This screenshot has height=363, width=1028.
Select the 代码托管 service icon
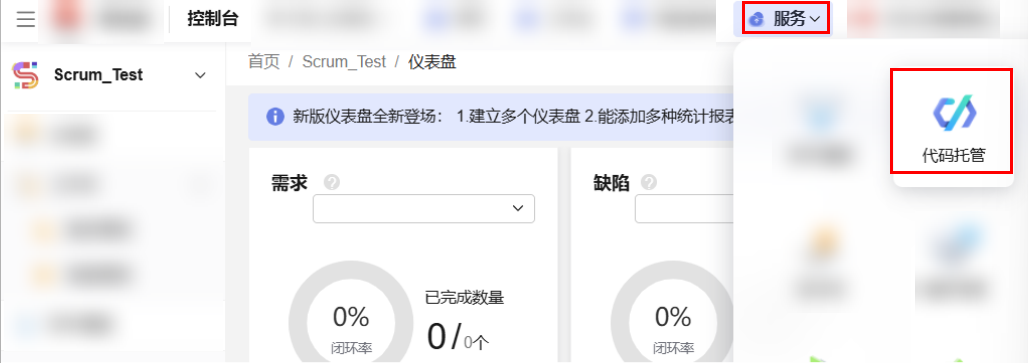click(x=955, y=111)
